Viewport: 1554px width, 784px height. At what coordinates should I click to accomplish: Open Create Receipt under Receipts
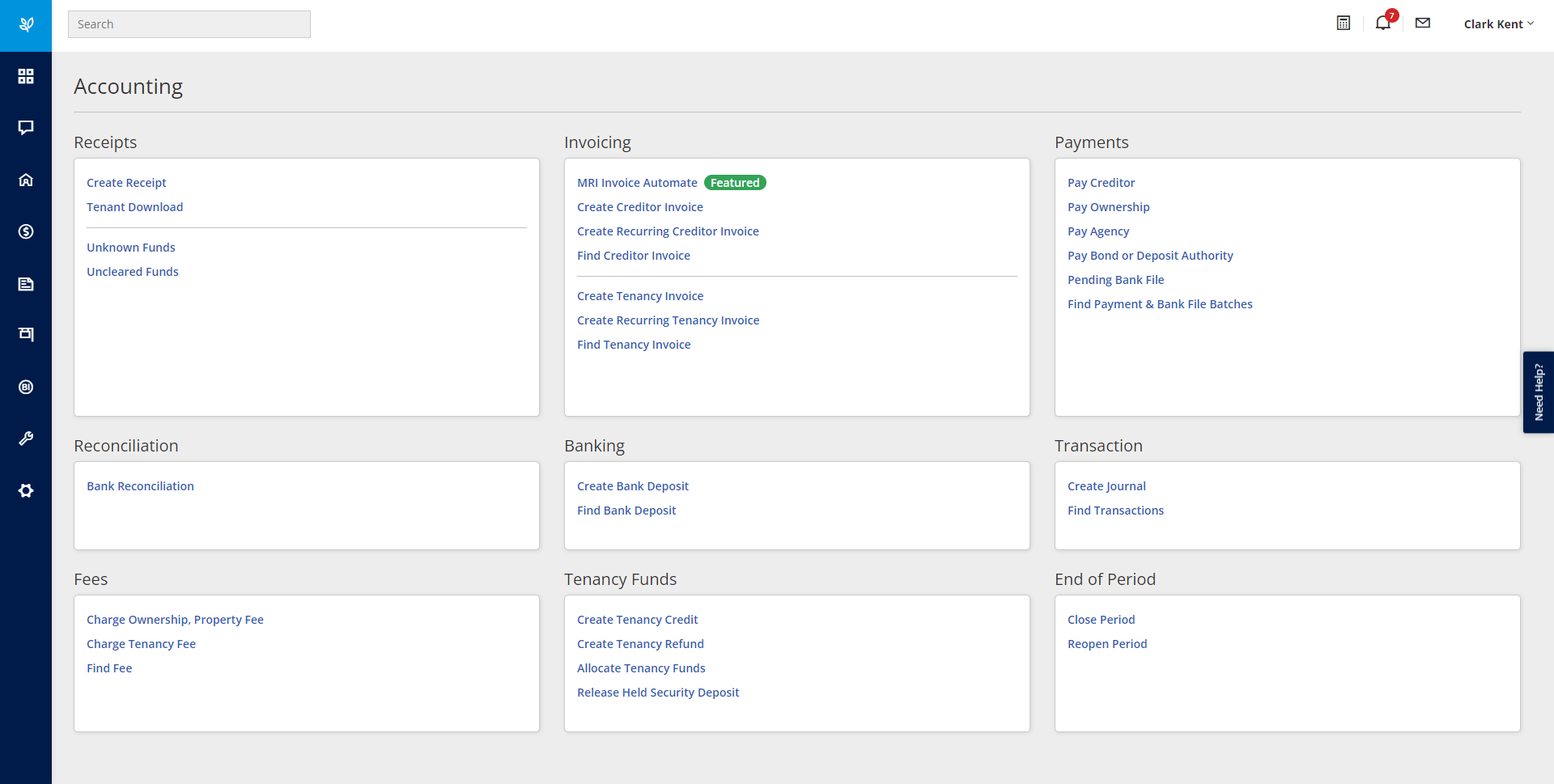[x=126, y=182]
